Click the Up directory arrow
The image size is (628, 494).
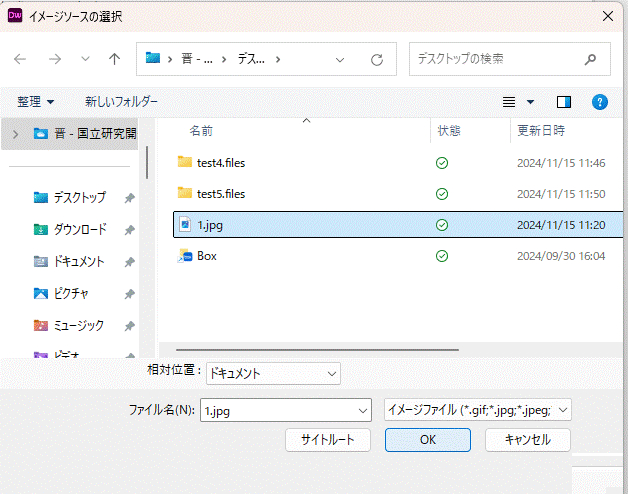[x=114, y=59]
